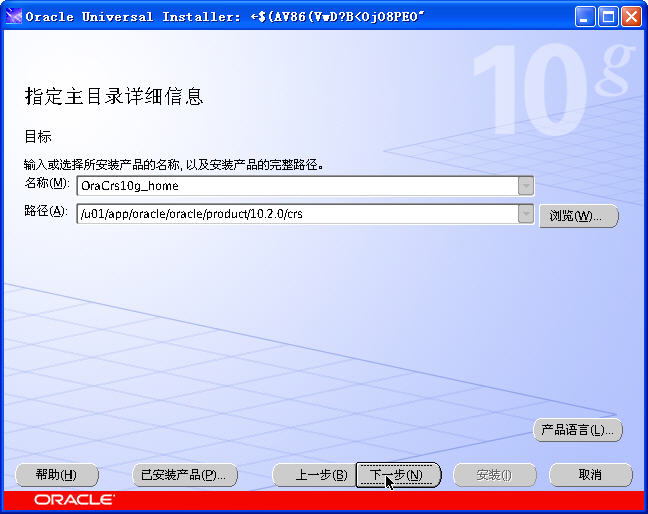Click the 帮助(H) help button

pyautogui.click(x=57, y=475)
